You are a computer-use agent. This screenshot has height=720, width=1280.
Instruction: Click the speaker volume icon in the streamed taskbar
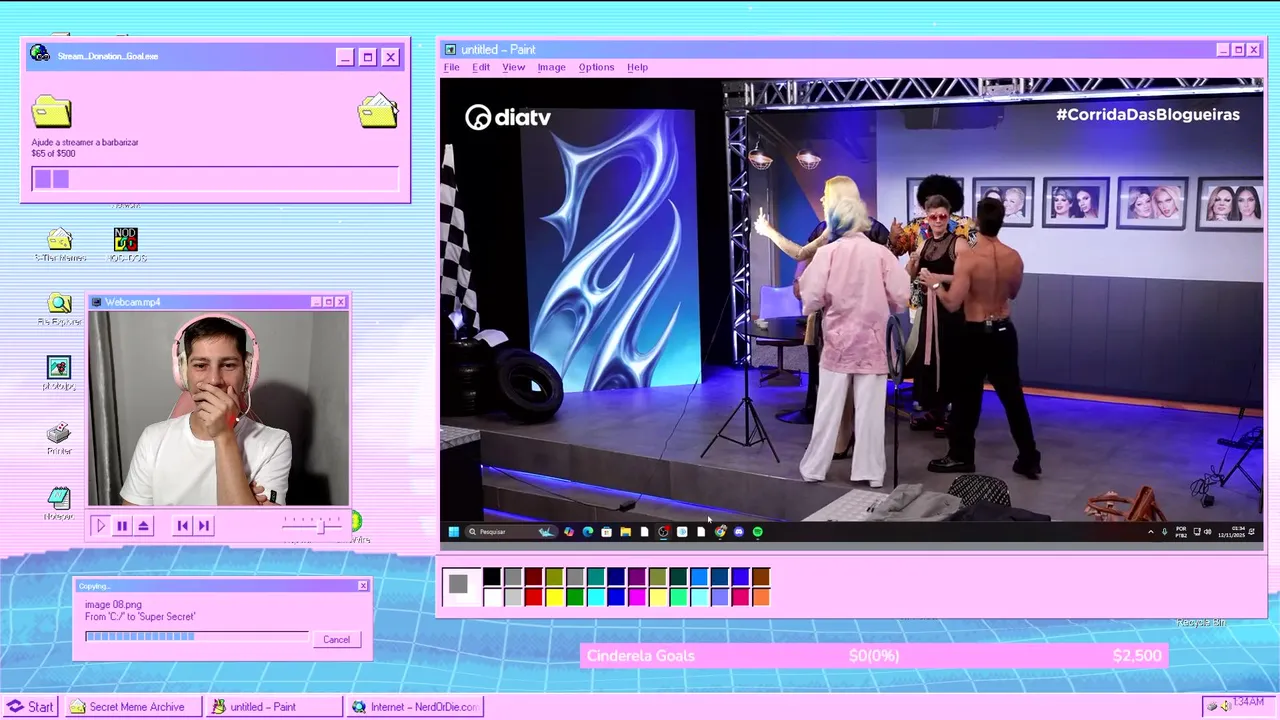[1208, 532]
